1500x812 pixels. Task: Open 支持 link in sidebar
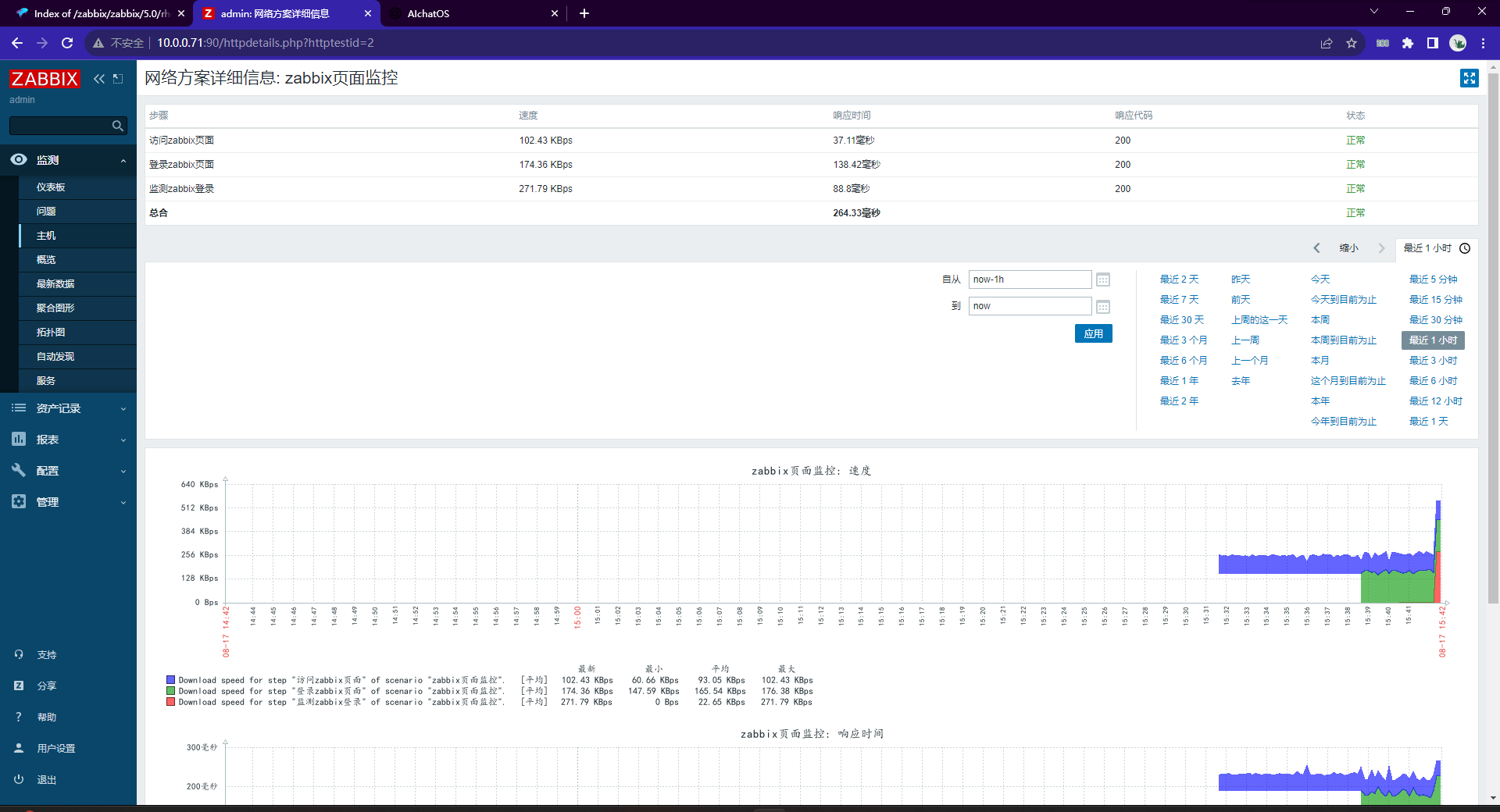tap(47, 655)
